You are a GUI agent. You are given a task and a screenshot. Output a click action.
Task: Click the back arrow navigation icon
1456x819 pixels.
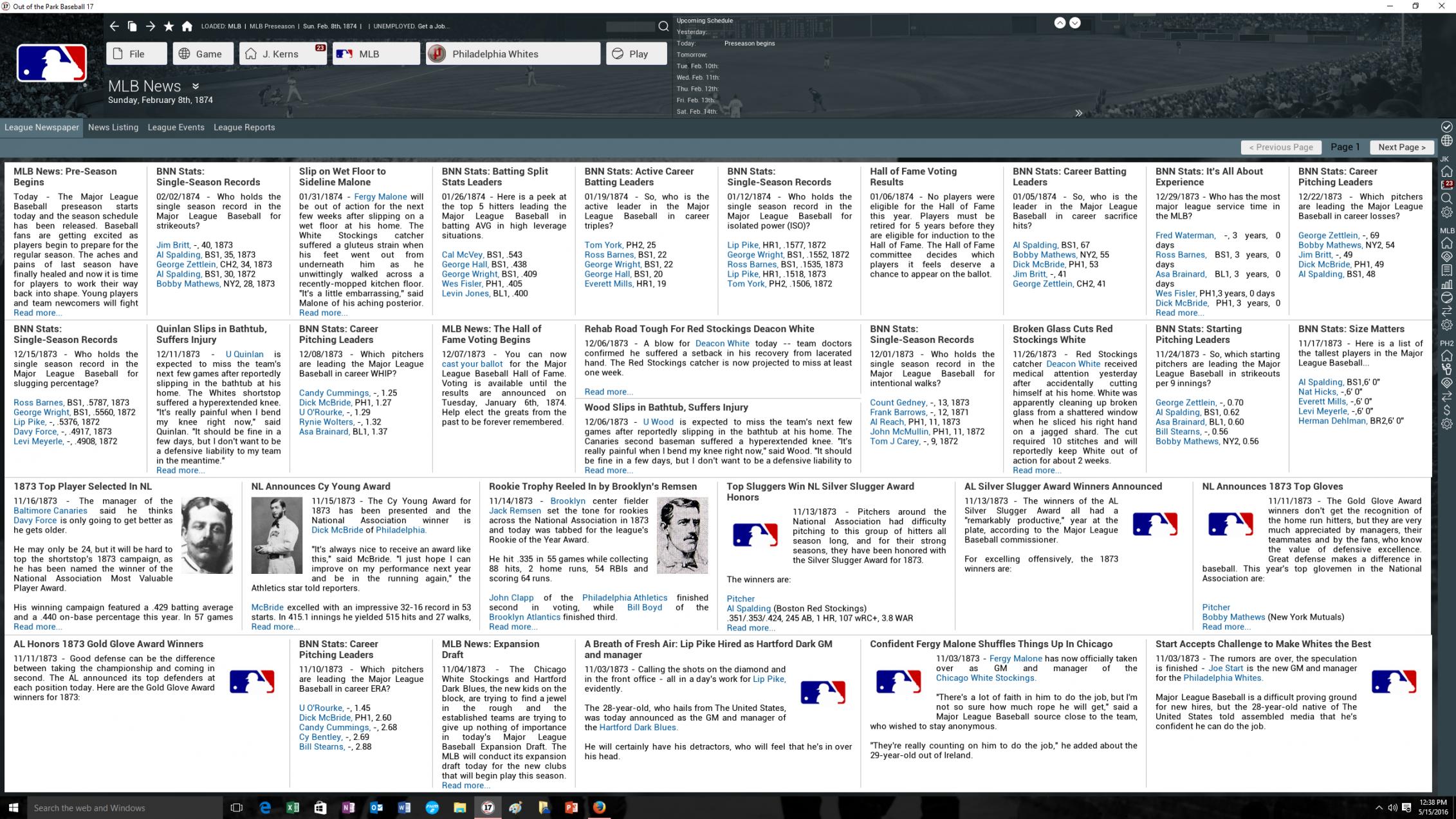[x=114, y=26]
